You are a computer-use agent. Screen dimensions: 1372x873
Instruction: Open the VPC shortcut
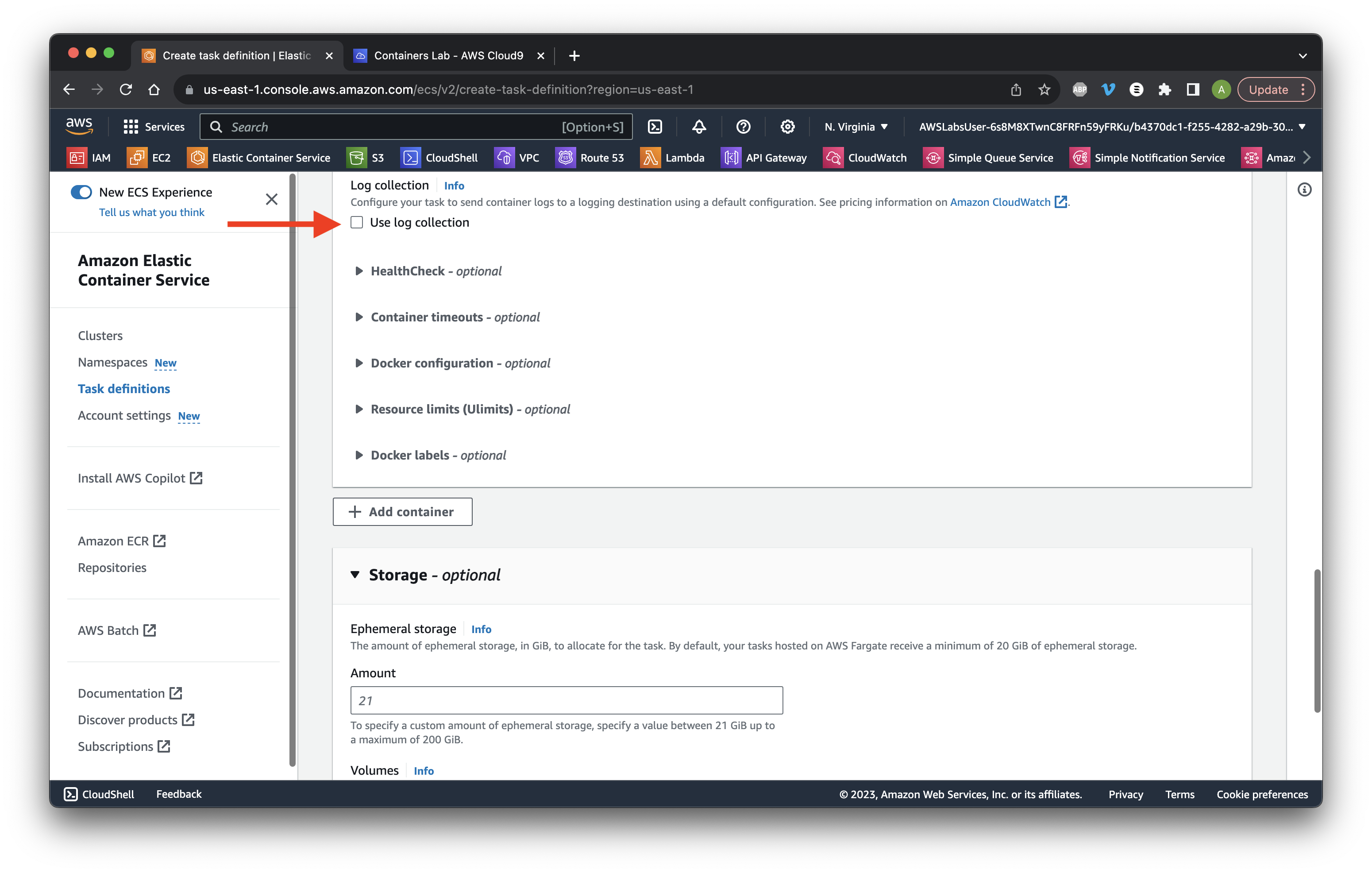click(x=517, y=158)
